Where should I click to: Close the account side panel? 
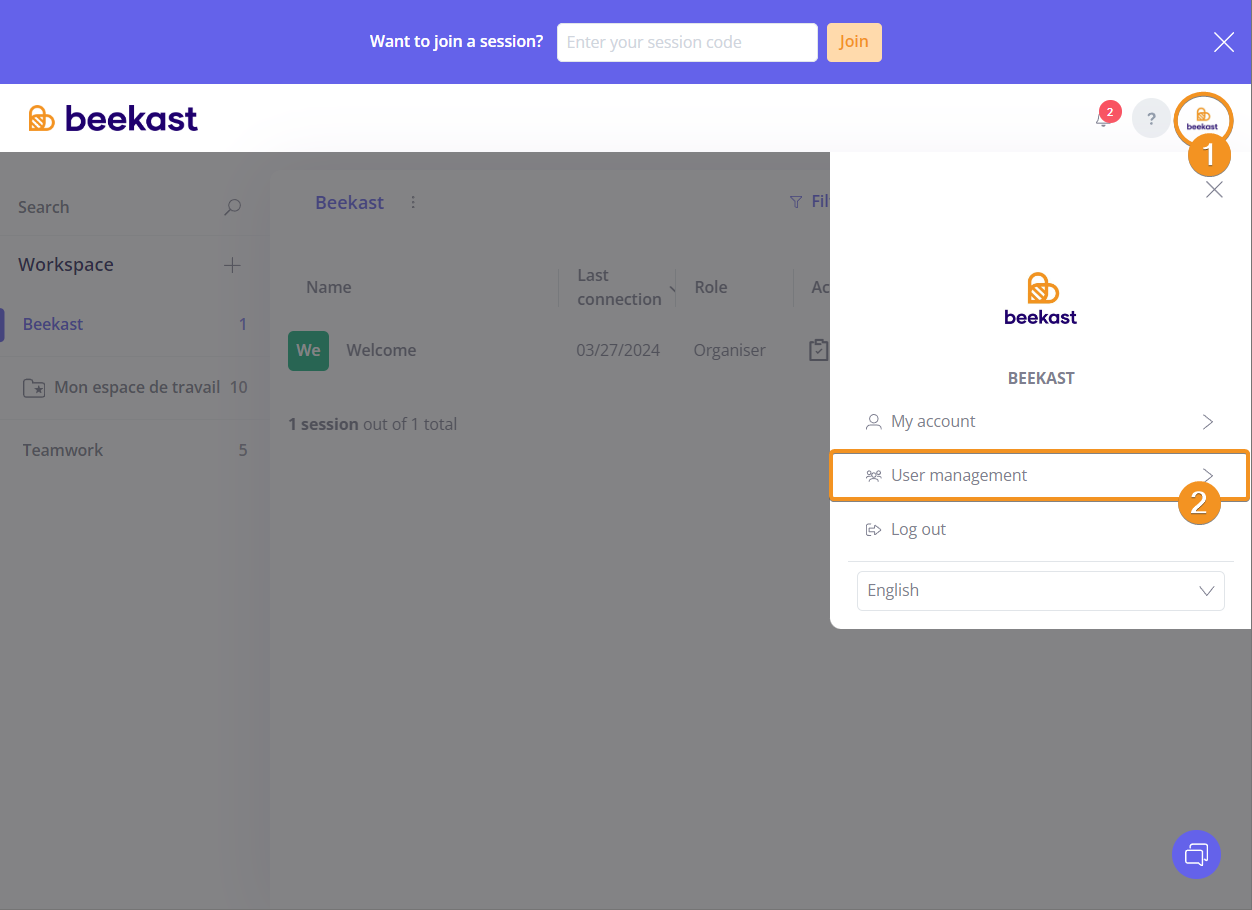click(1214, 190)
